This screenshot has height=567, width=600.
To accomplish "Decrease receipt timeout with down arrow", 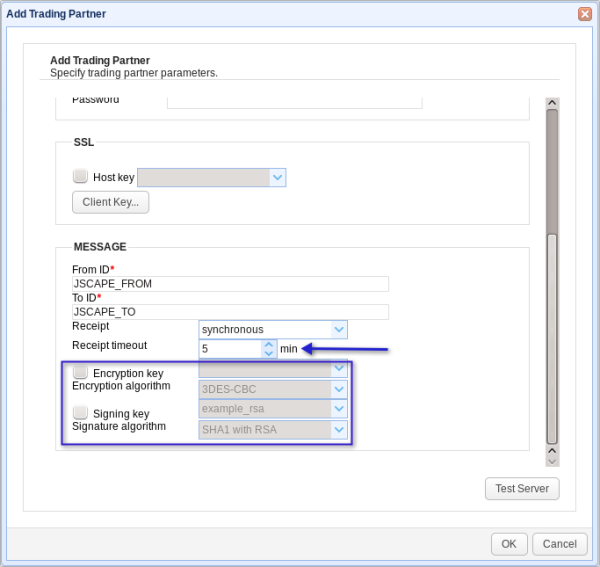I will point(268,353).
